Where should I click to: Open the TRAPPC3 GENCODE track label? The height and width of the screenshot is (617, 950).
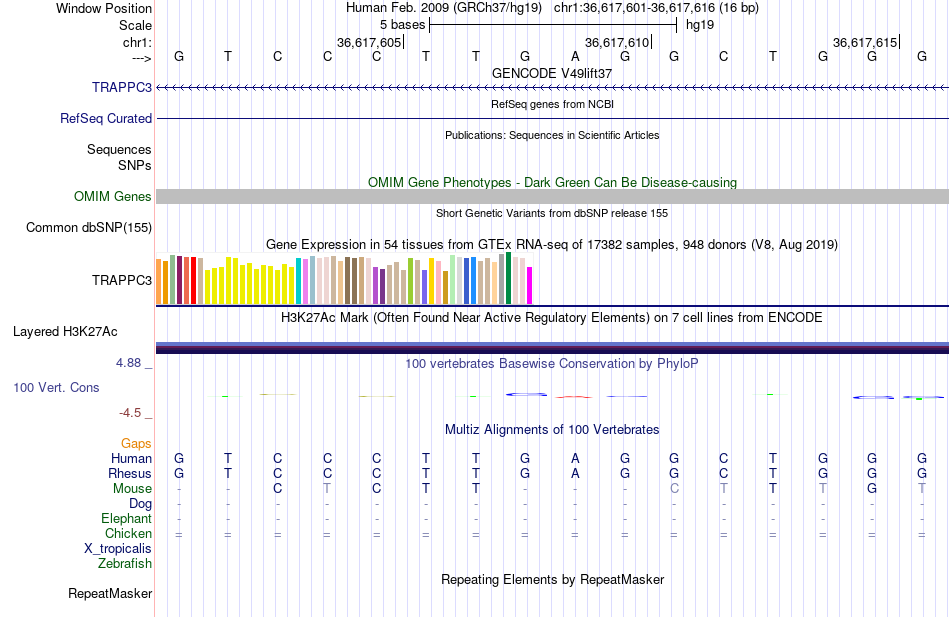pyautogui.click(x=122, y=87)
